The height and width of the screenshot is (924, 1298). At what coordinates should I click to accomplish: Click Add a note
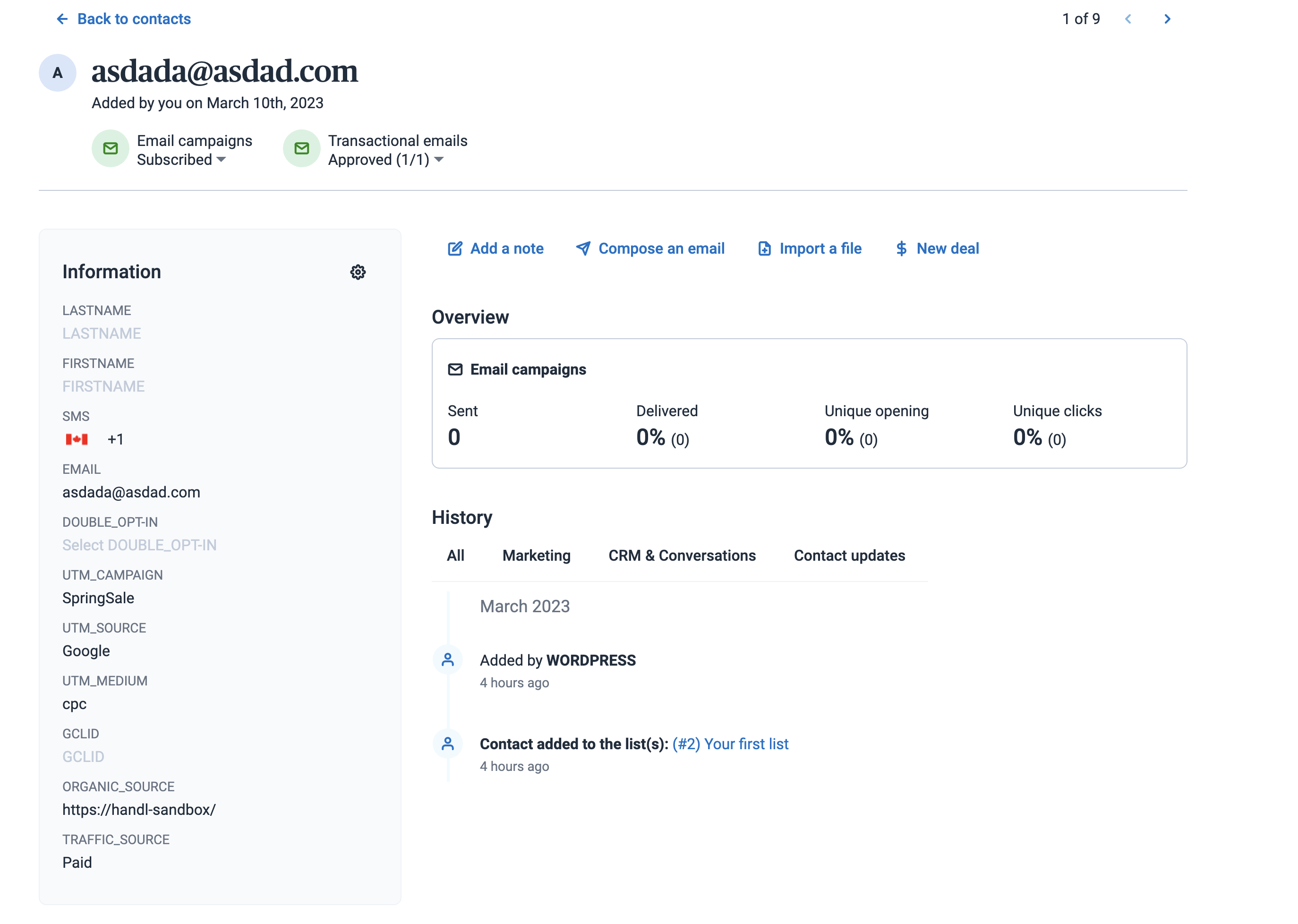(495, 248)
